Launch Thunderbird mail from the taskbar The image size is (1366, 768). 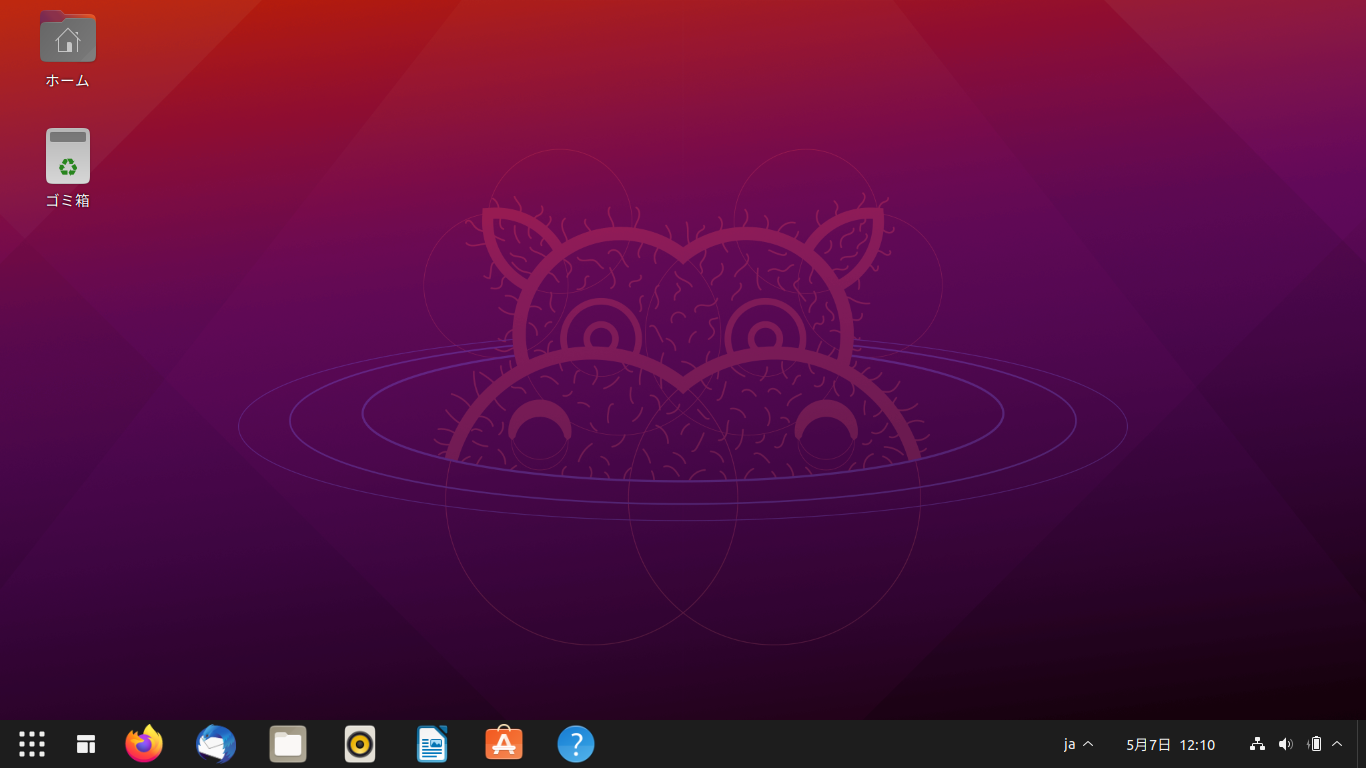[216, 744]
